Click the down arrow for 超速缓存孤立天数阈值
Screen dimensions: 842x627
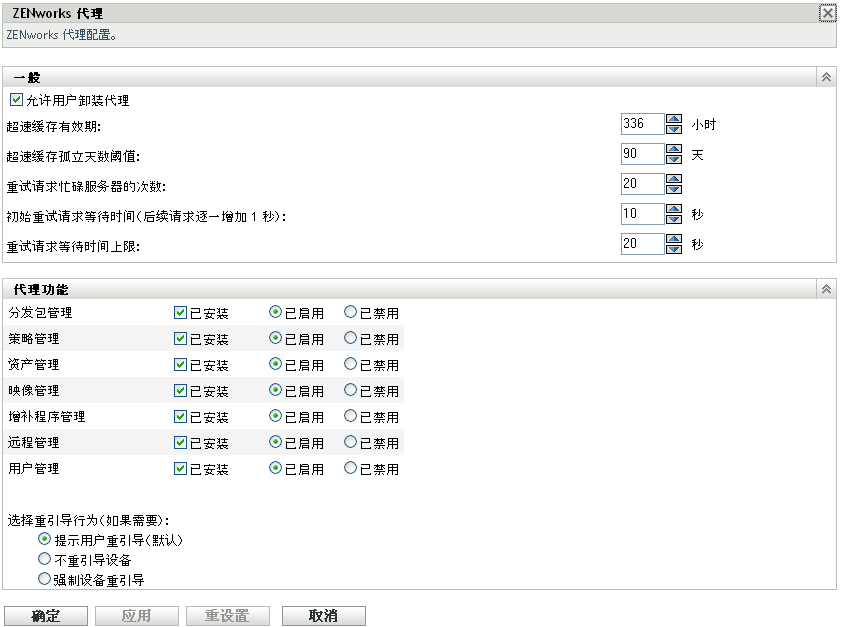(672, 161)
